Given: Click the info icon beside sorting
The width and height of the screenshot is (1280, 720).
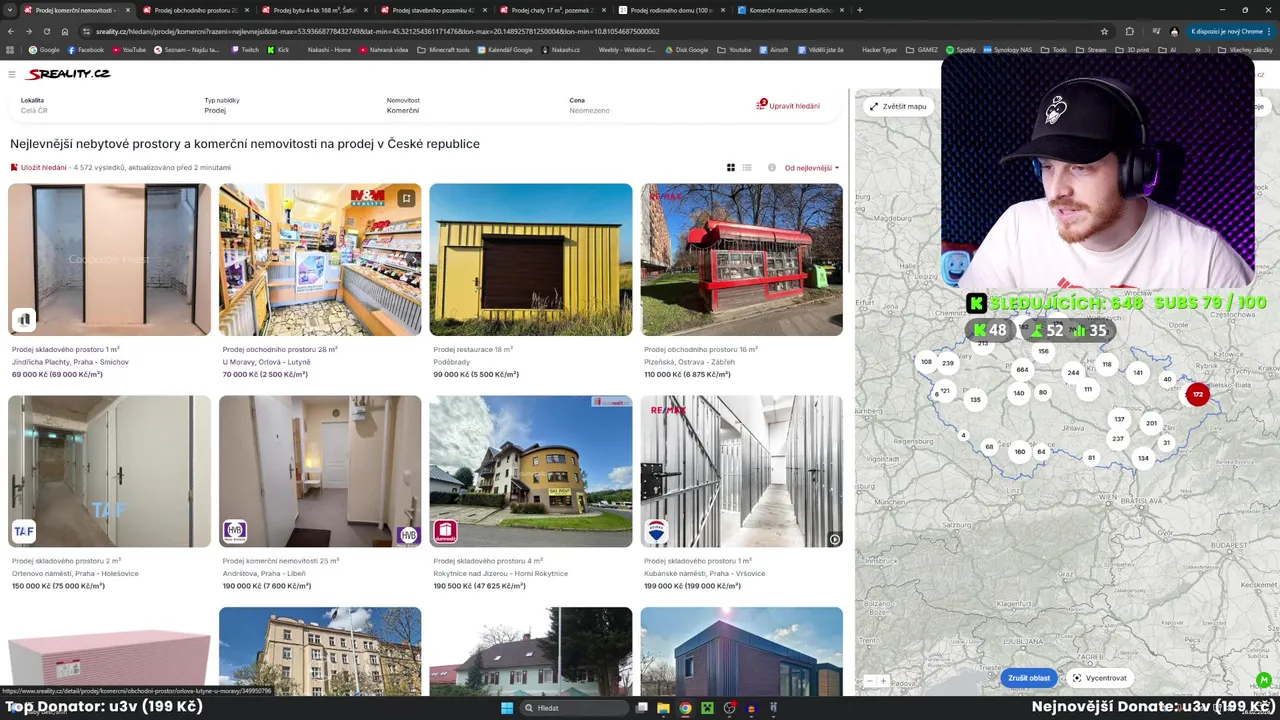Looking at the screenshot, I should coord(772,168).
